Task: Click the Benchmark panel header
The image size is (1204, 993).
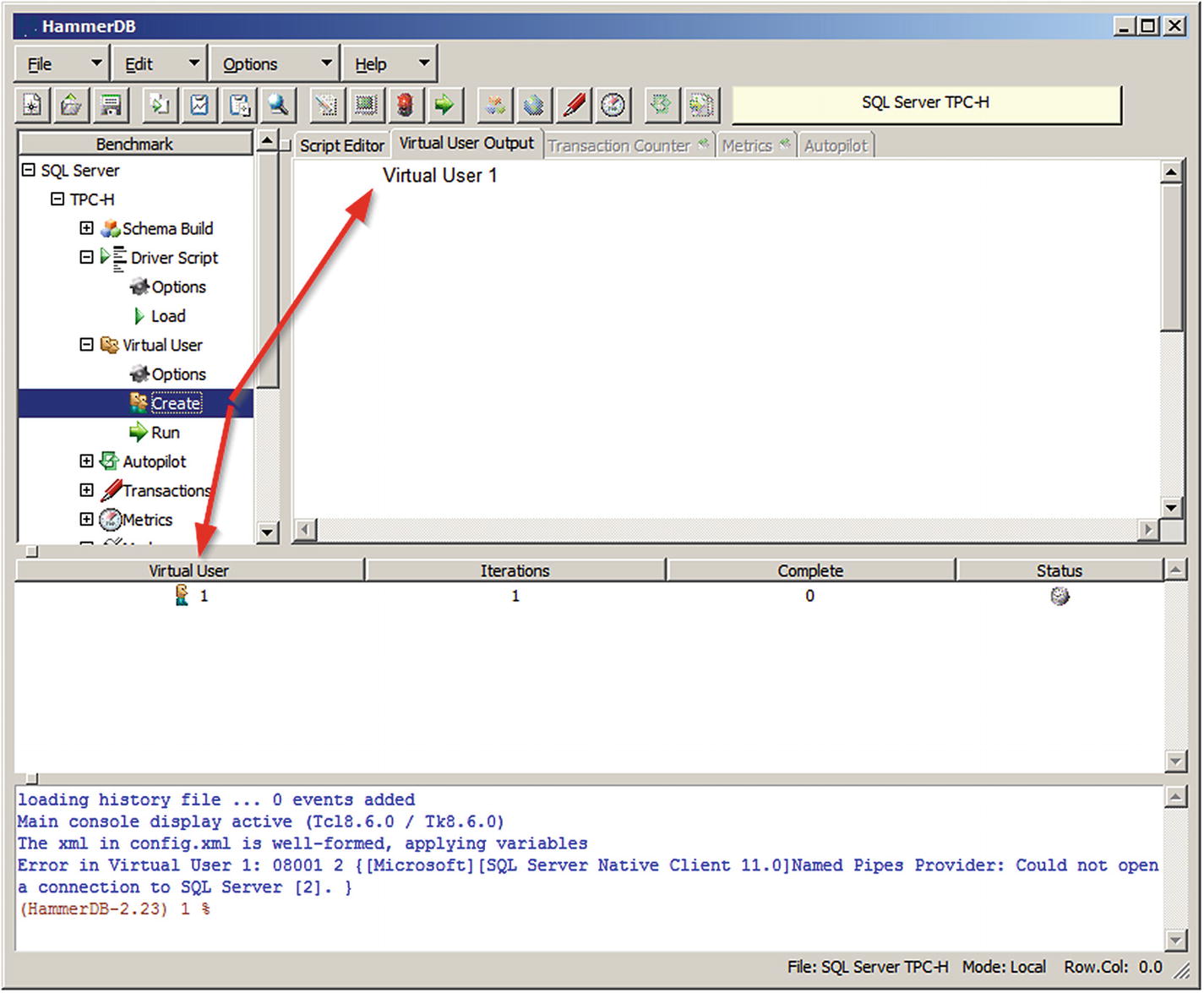Action: 135,144
